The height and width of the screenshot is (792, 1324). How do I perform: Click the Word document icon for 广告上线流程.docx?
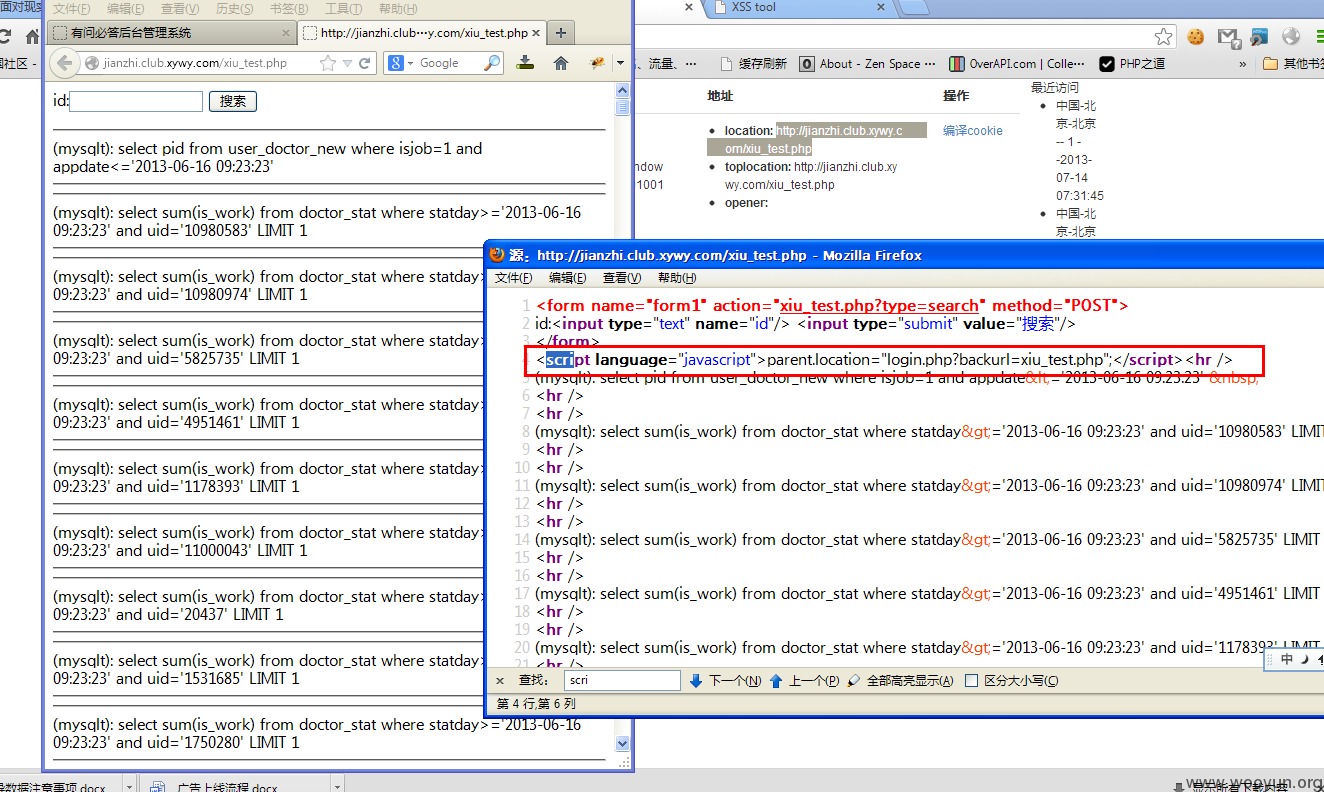(x=157, y=787)
